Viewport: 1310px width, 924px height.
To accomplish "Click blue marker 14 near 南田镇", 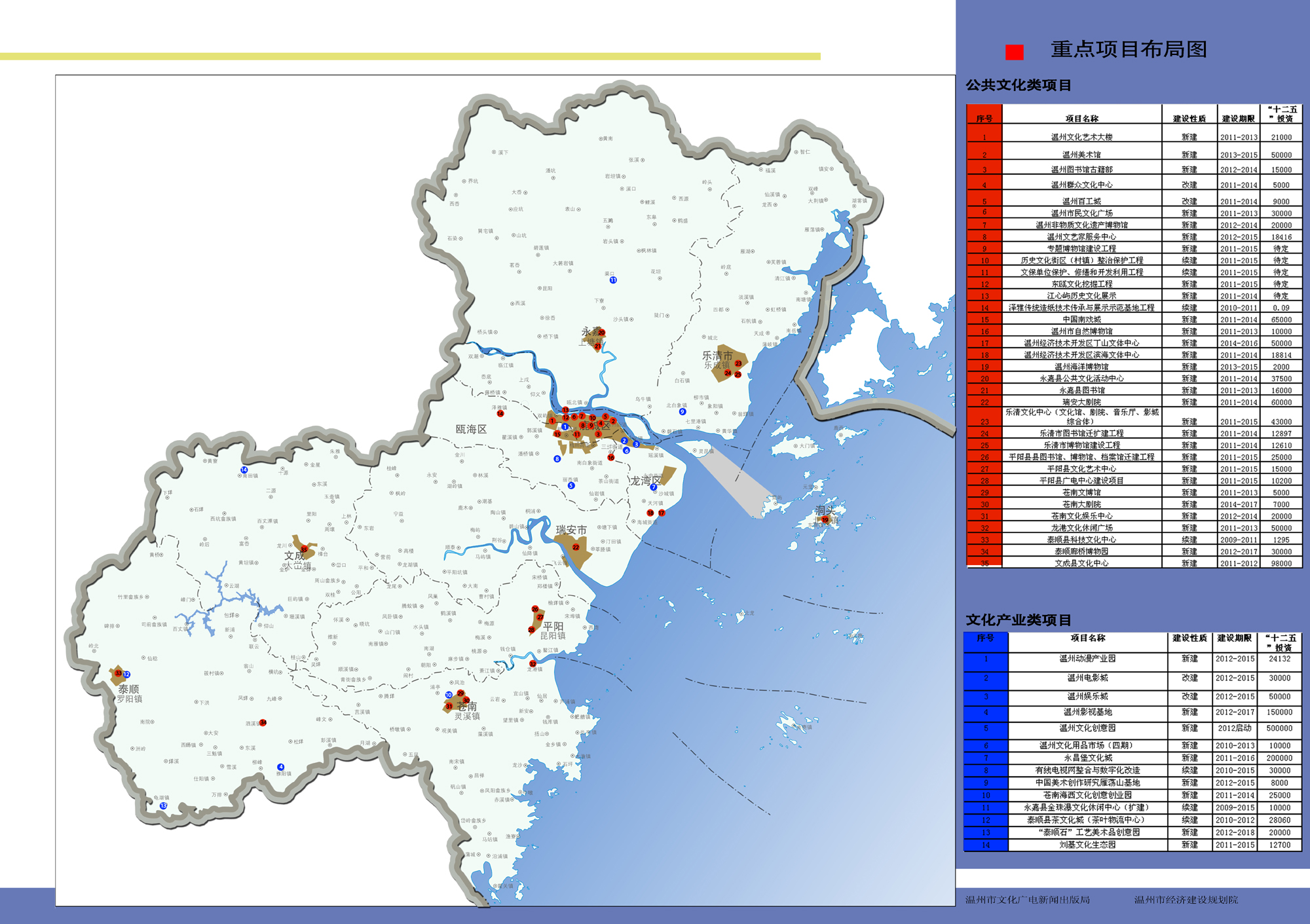I will click(x=244, y=470).
